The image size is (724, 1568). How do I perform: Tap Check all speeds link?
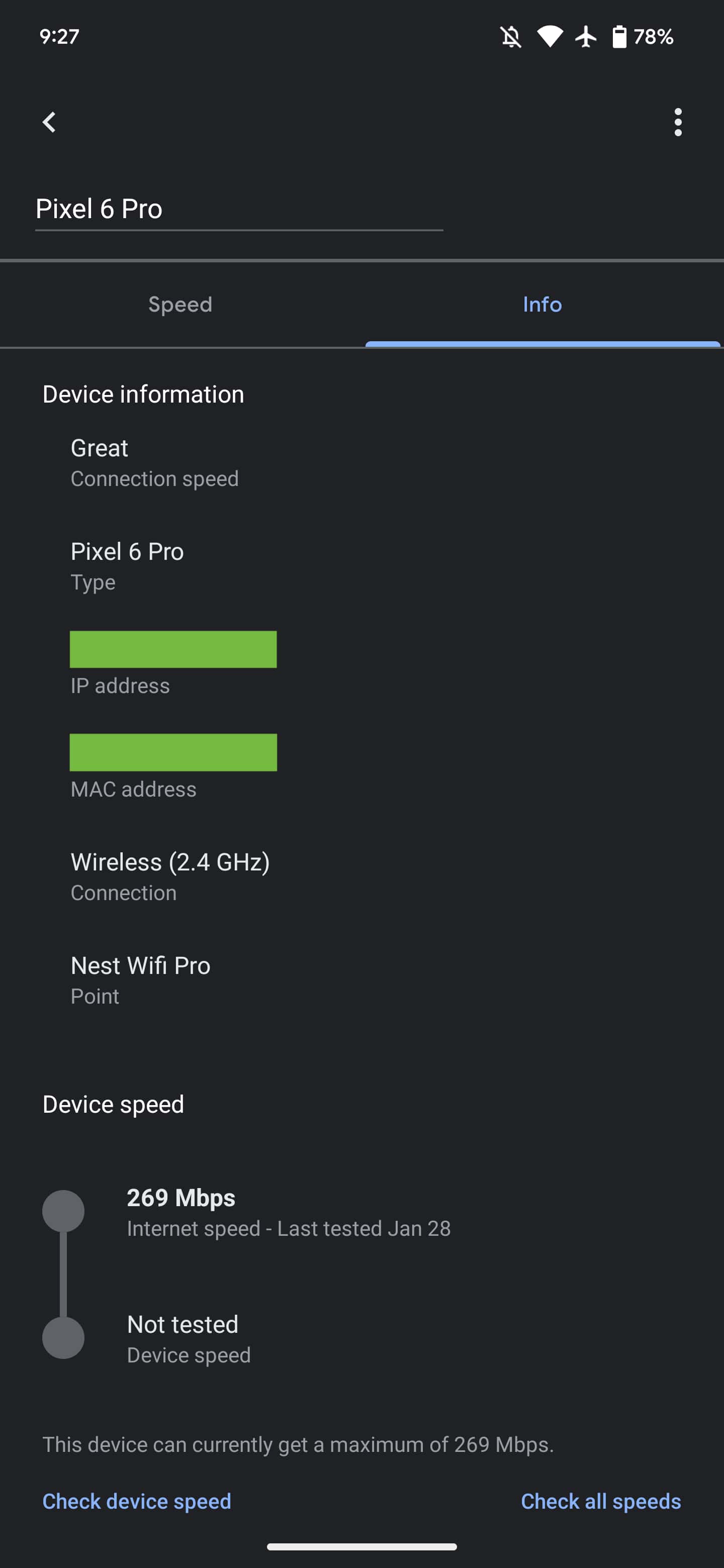600,1501
